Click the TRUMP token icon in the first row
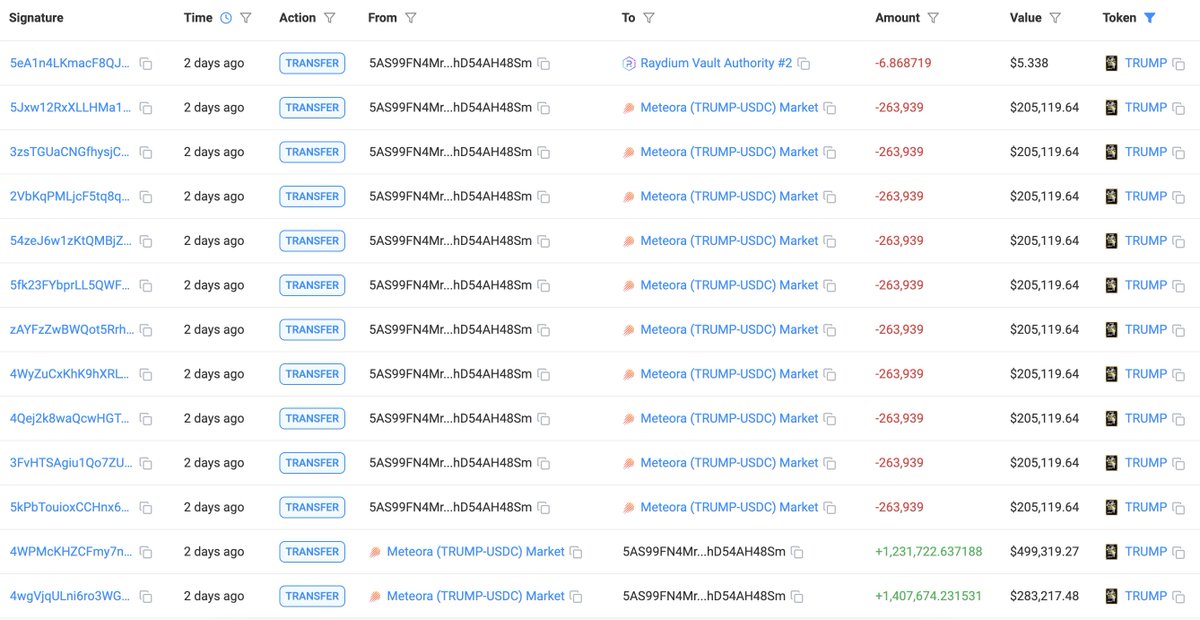Screen dimensions: 1200x620 pos(1111,62)
